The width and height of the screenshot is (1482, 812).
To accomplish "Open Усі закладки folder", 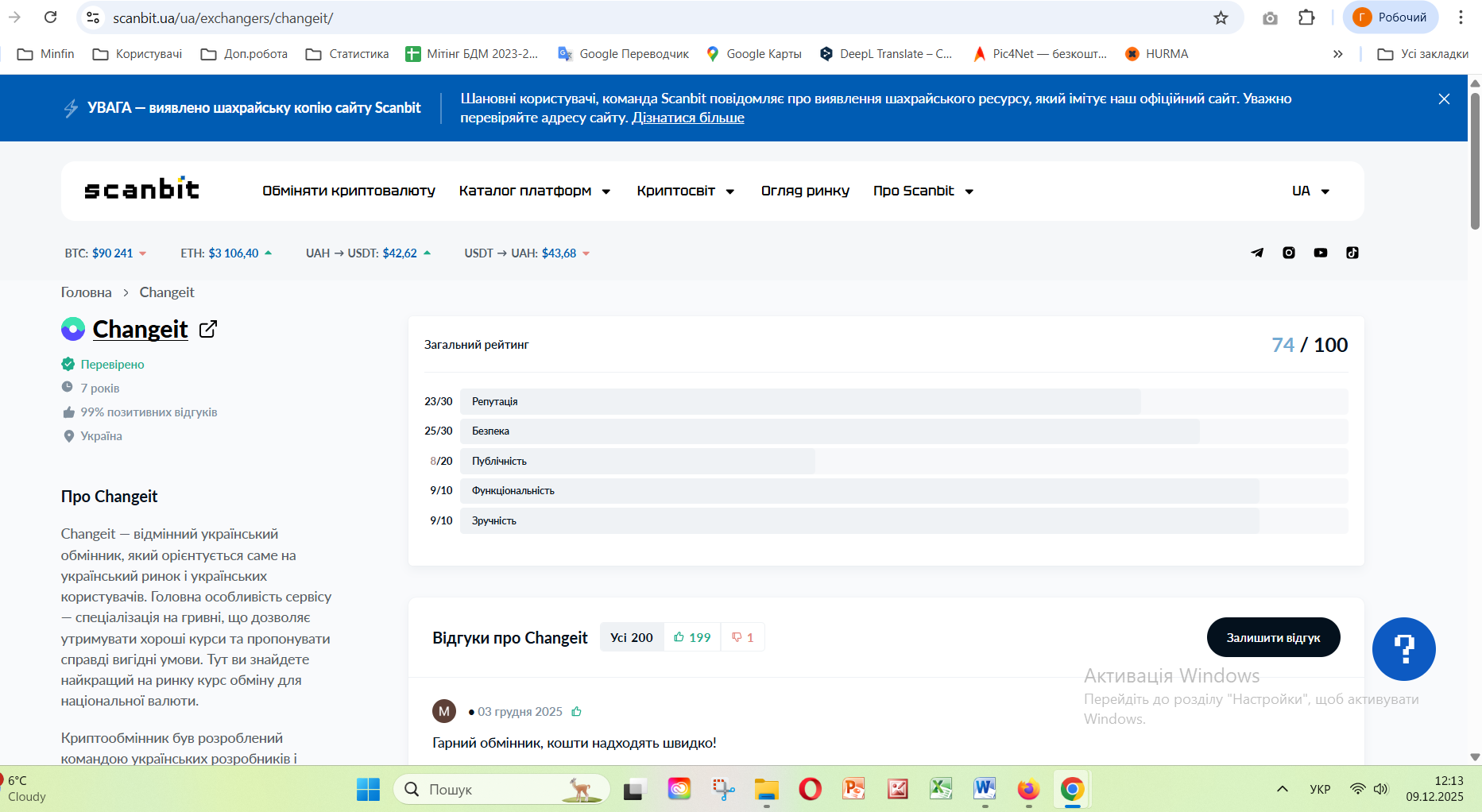I will [1423, 54].
